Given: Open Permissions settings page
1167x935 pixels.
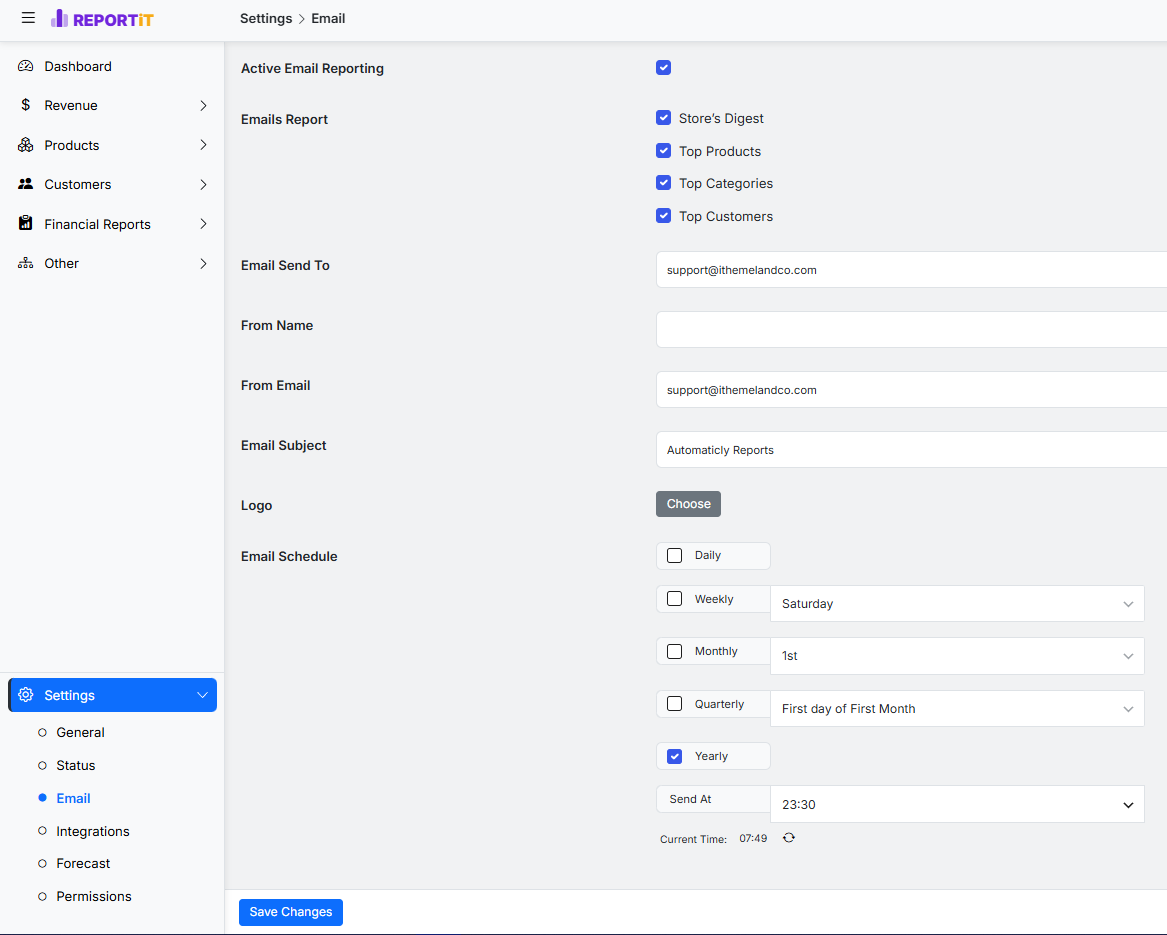Looking at the screenshot, I should pos(94,896).
